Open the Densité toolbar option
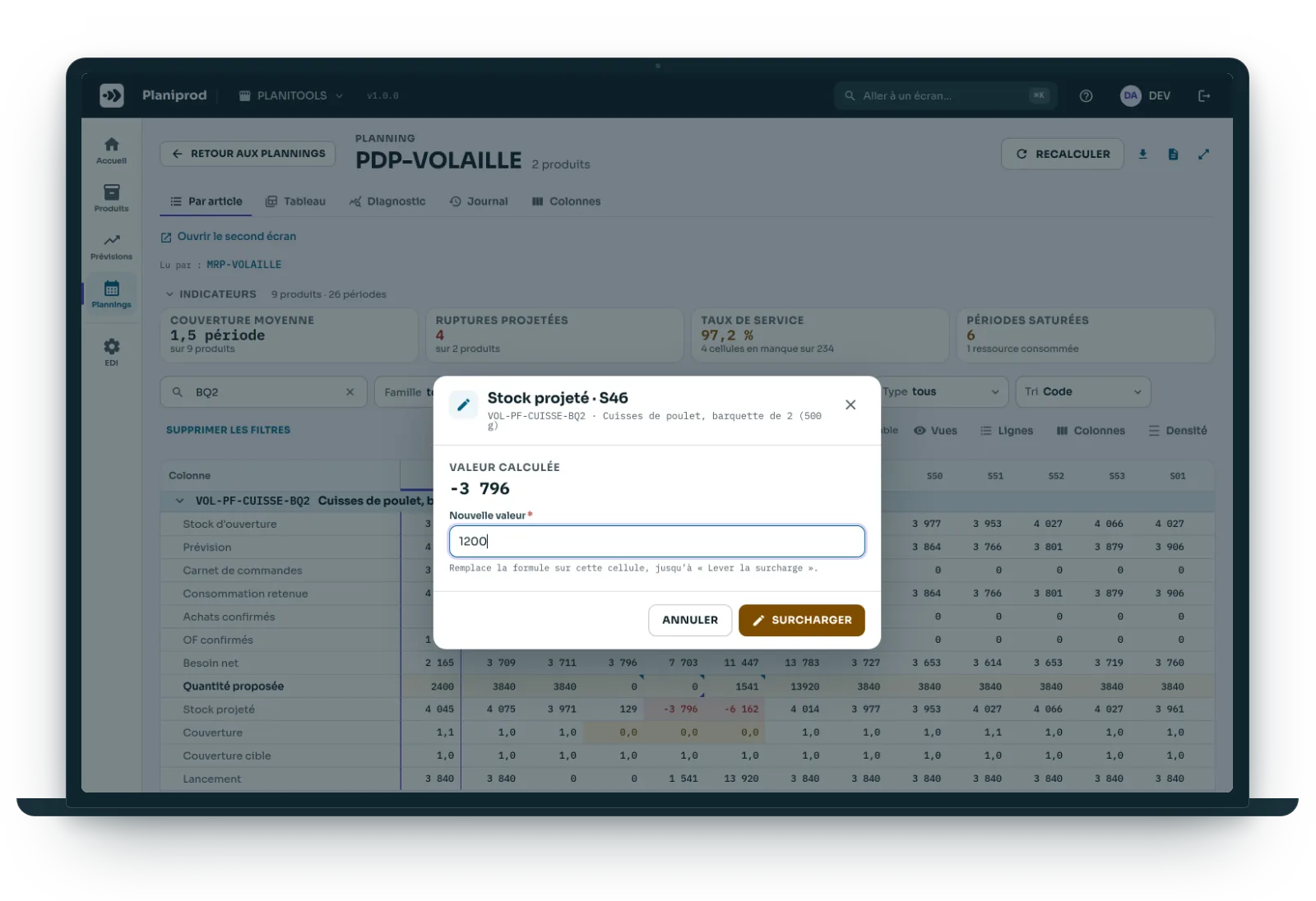Screen dimensions: 1316x901 click(x=1178, y=431)
